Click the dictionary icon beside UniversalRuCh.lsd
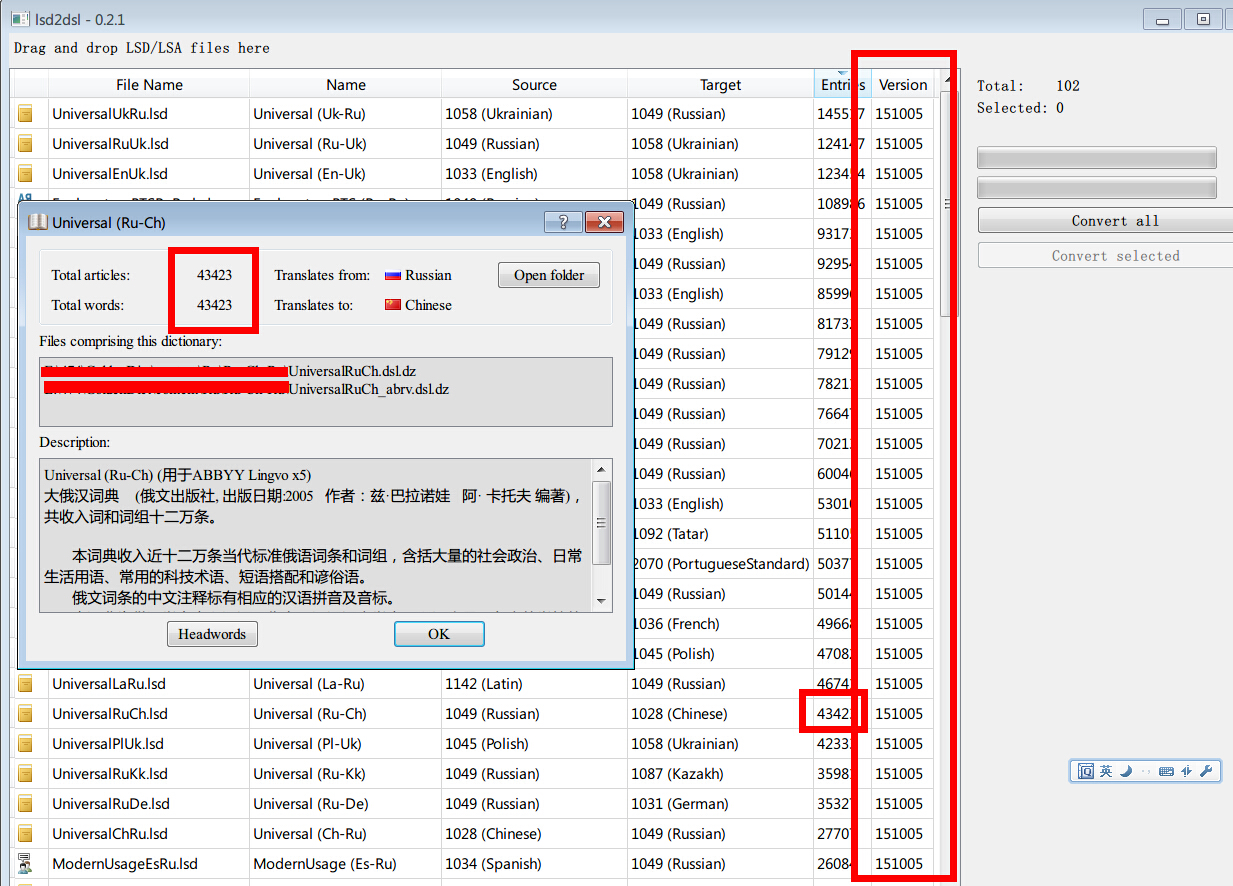1233x886 pixels. coord(25,714)
